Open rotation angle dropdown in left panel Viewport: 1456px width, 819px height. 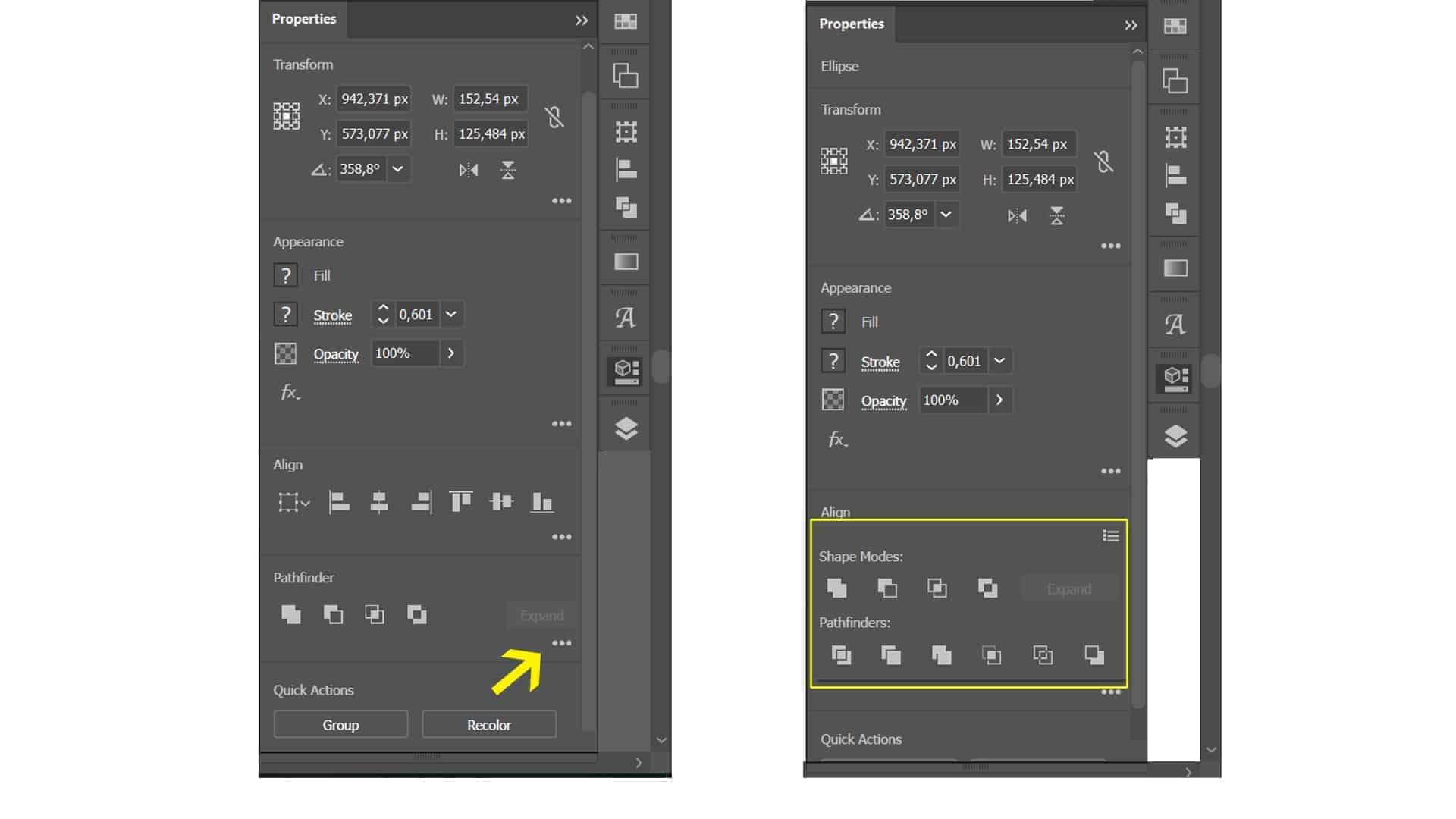pos(398,168)
